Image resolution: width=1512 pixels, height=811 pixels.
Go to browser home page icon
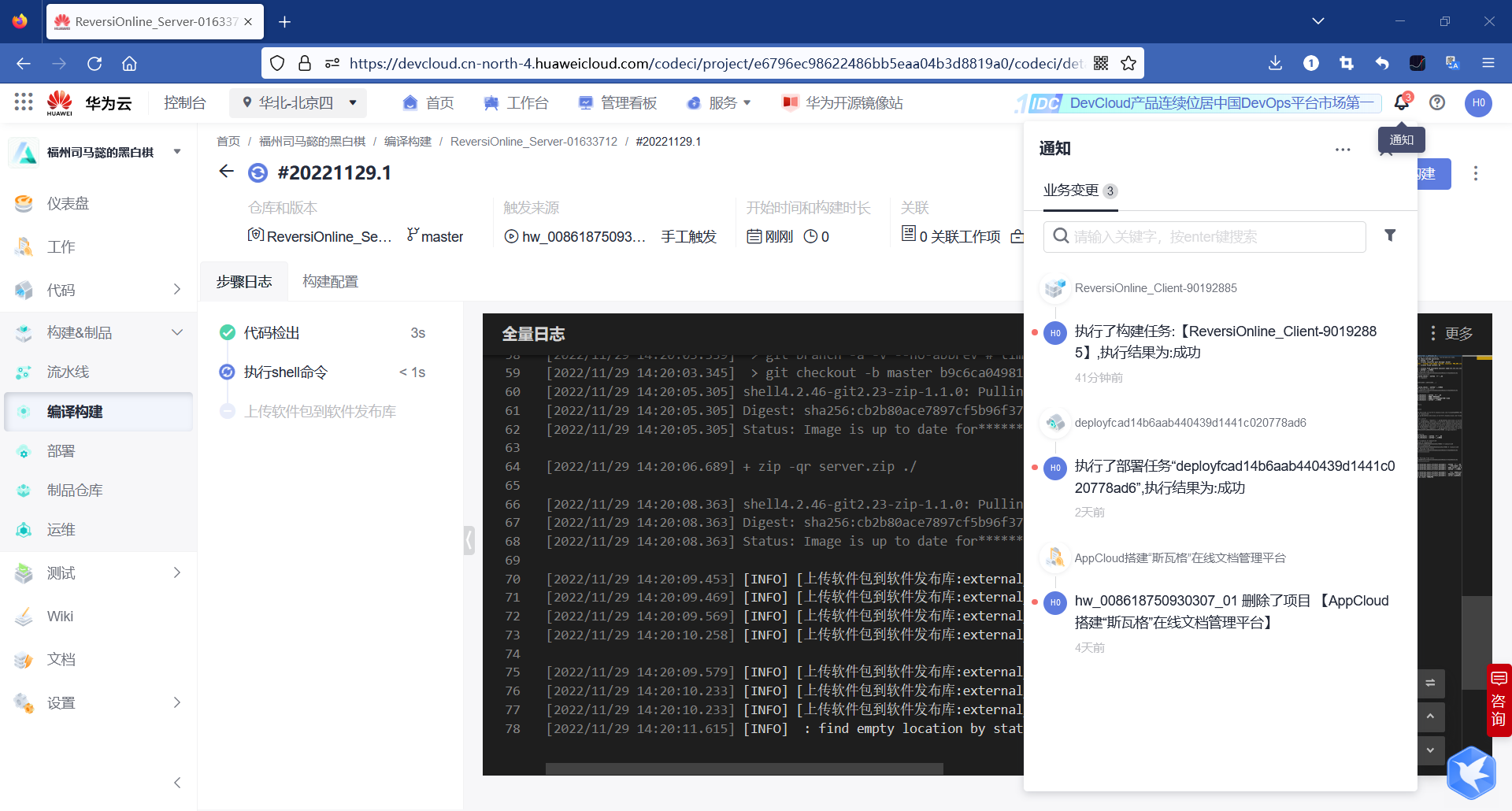point(130,63)
